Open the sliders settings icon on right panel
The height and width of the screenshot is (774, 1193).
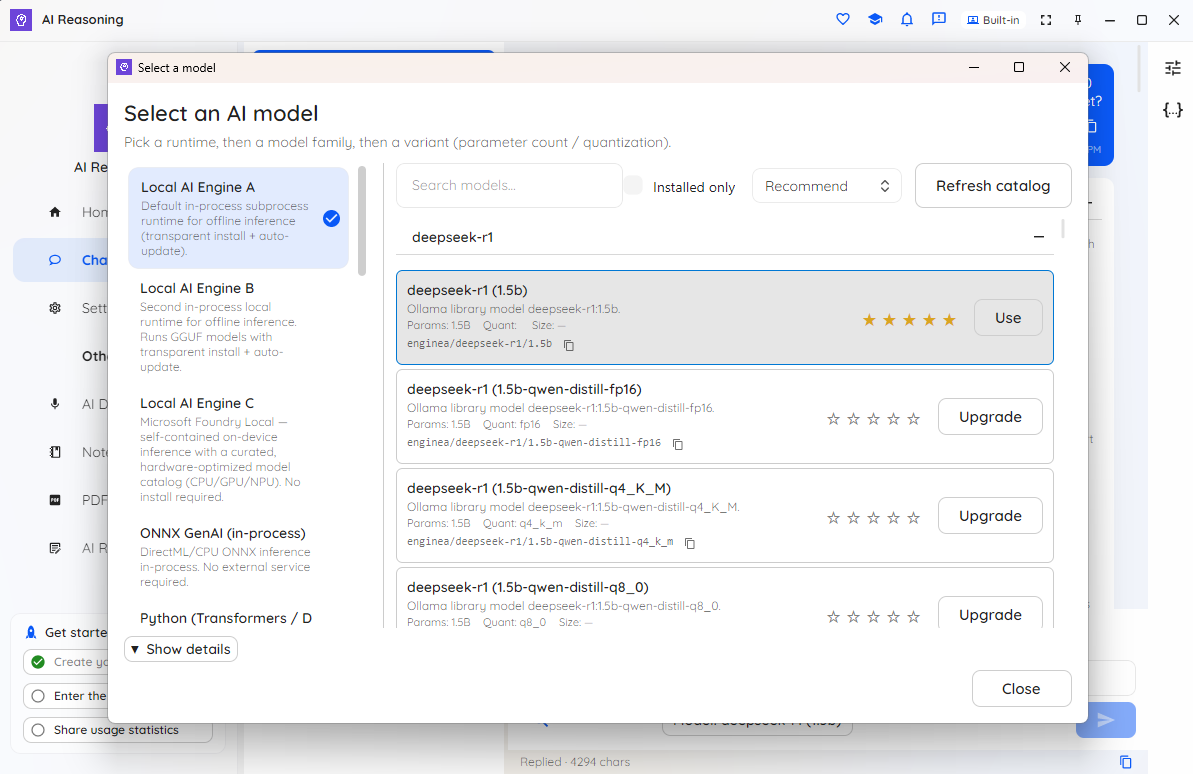[1172, 68]
